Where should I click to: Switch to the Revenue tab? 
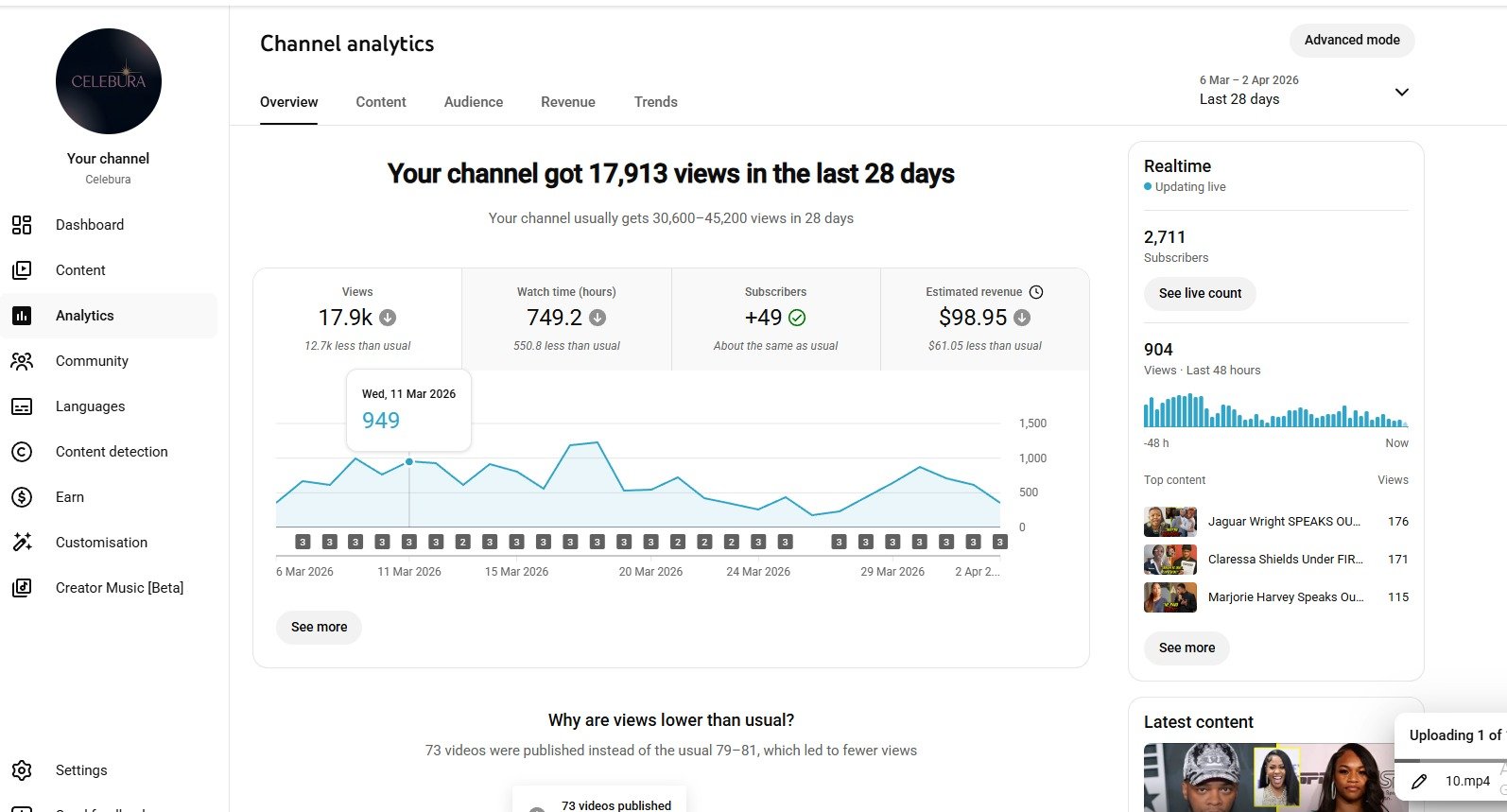(568, 102)
